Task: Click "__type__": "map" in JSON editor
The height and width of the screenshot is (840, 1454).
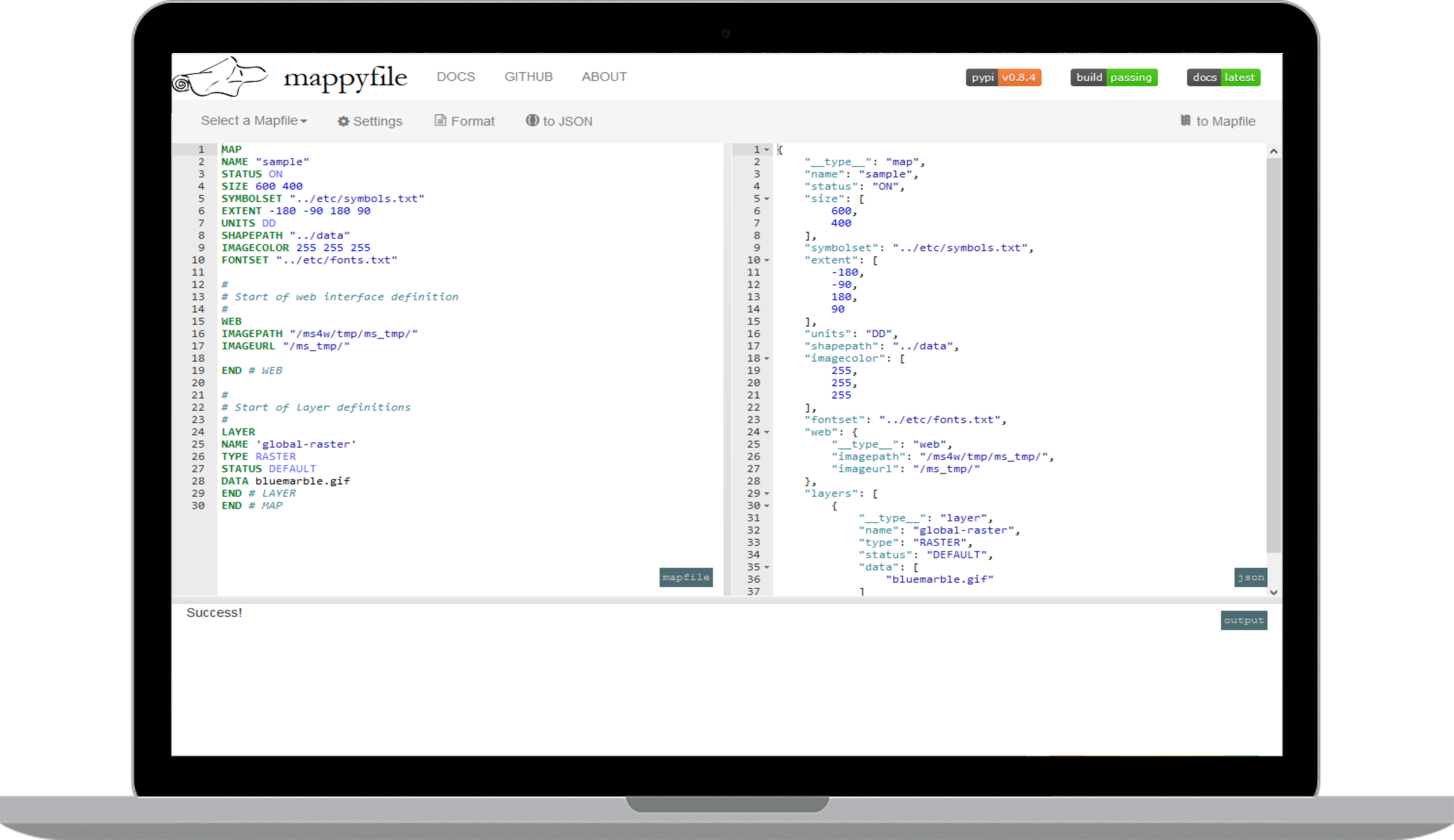Action: point(865,162)
